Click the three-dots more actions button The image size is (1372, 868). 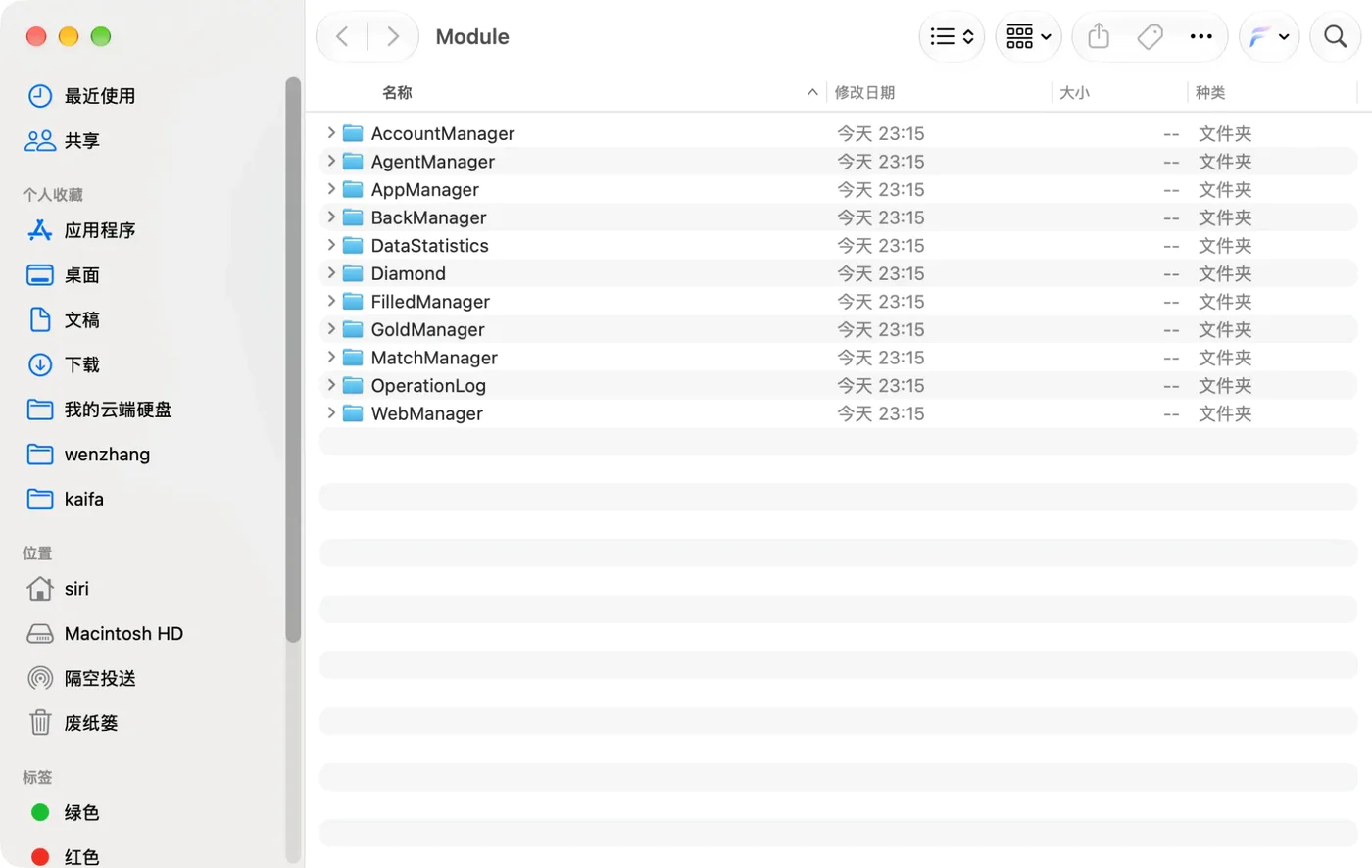(1200, 37)
